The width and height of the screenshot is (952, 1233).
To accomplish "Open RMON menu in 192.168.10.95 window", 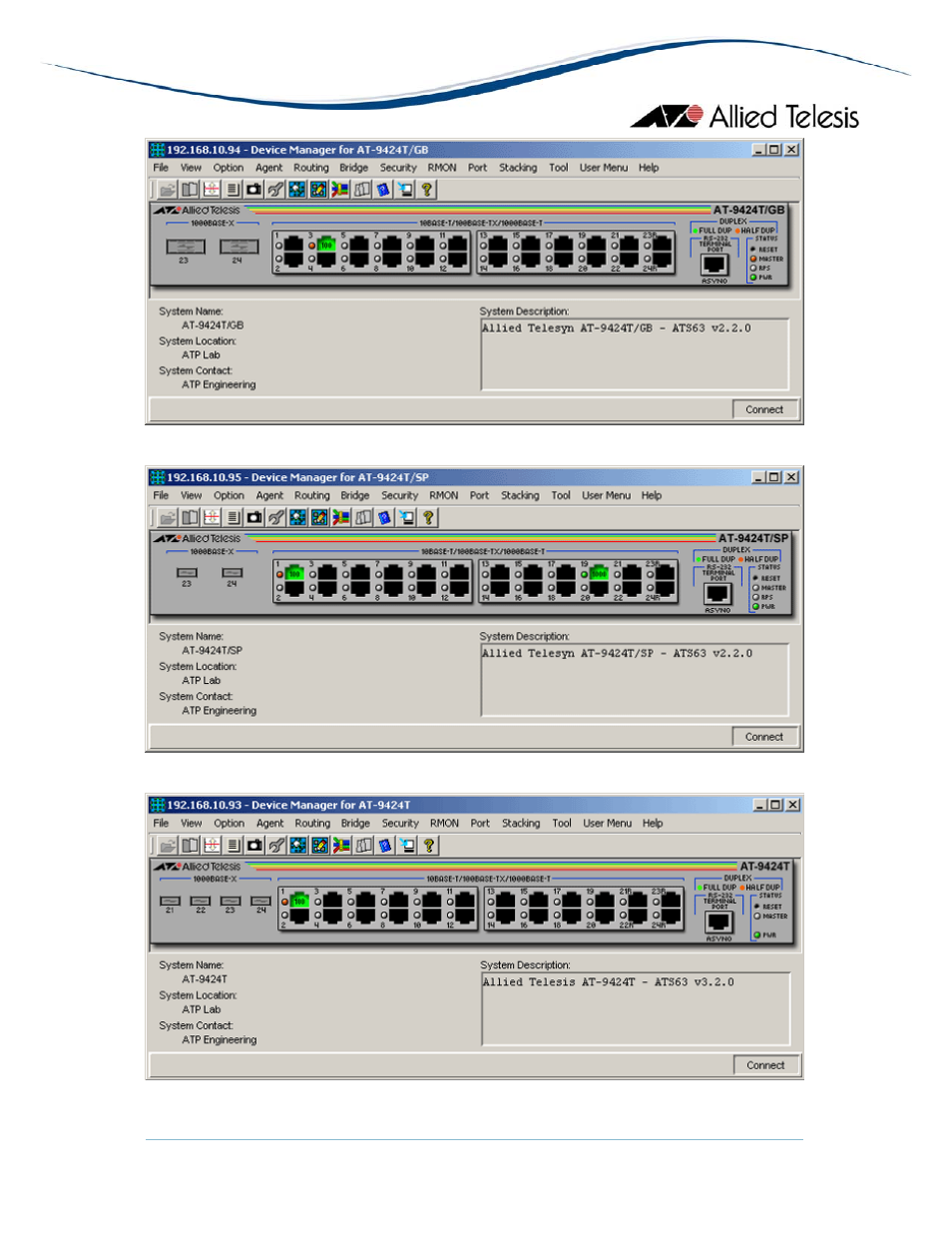I will pos(444,495).
